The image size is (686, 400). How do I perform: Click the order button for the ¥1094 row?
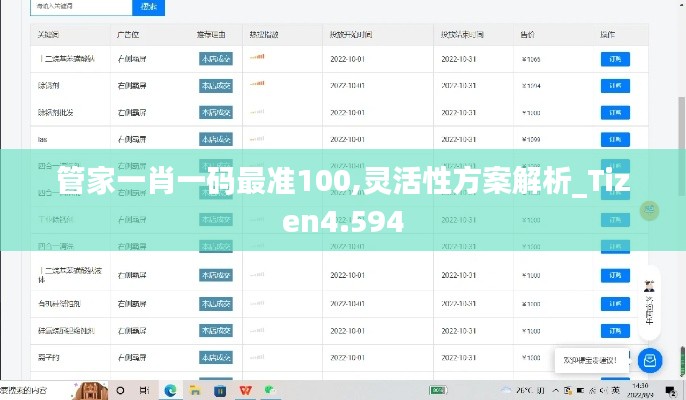point(615,86)
